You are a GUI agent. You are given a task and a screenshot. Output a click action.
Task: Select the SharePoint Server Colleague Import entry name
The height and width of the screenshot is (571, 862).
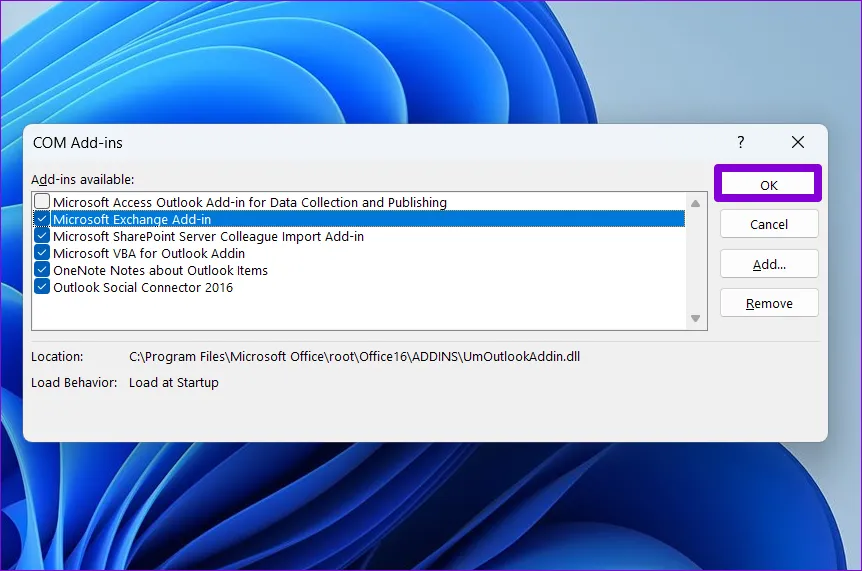(208, 236)
